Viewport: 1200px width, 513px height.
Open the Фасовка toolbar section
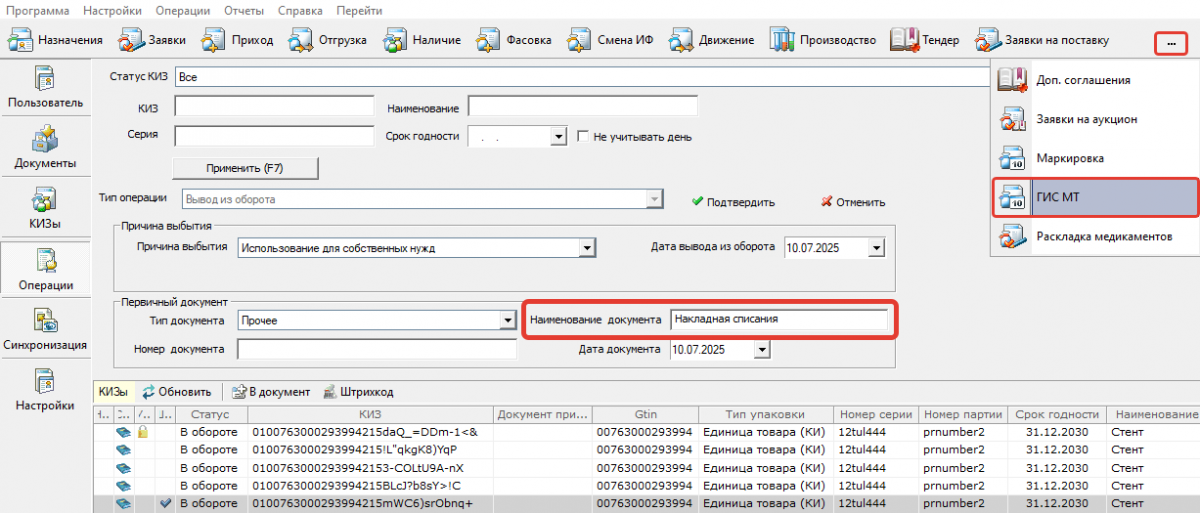pyautogui.click(x=514, y=40)
